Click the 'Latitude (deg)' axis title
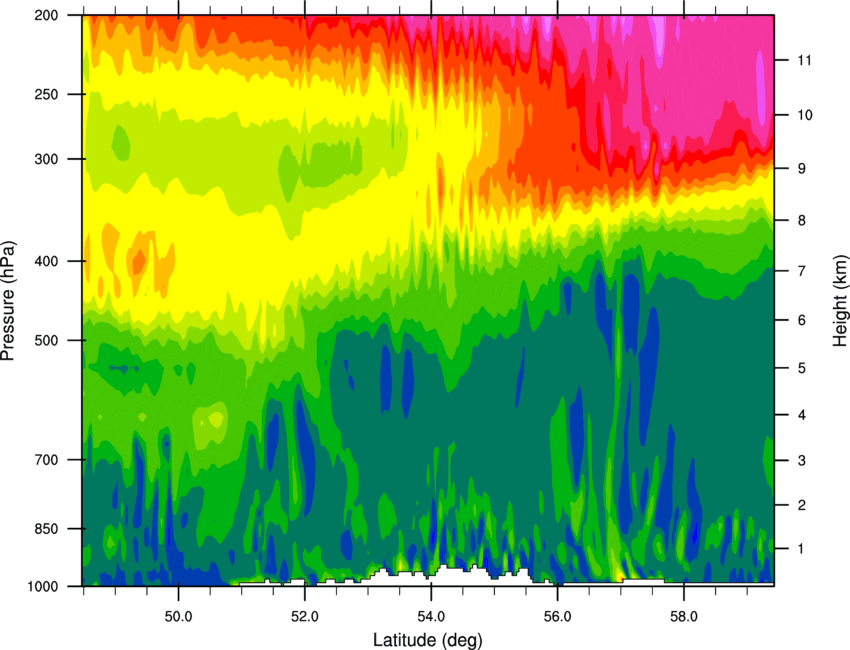Viewport: 850px width, 650px height. pyautogui.click(x=427, y=640)
